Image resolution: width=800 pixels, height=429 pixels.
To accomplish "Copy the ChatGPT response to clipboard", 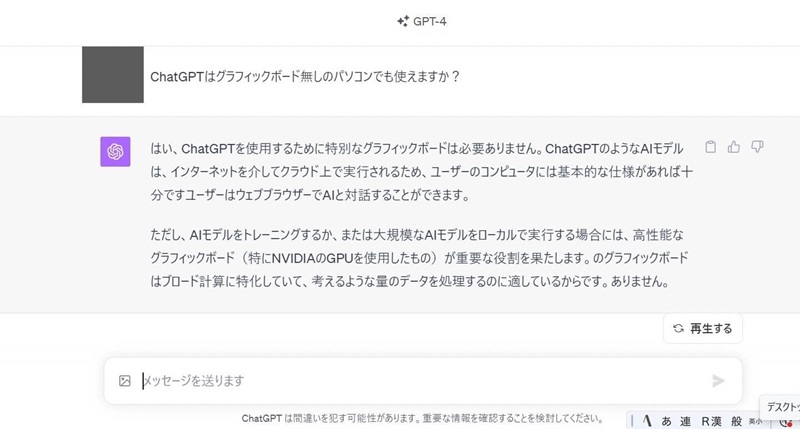I will click(x=710, y=147).
